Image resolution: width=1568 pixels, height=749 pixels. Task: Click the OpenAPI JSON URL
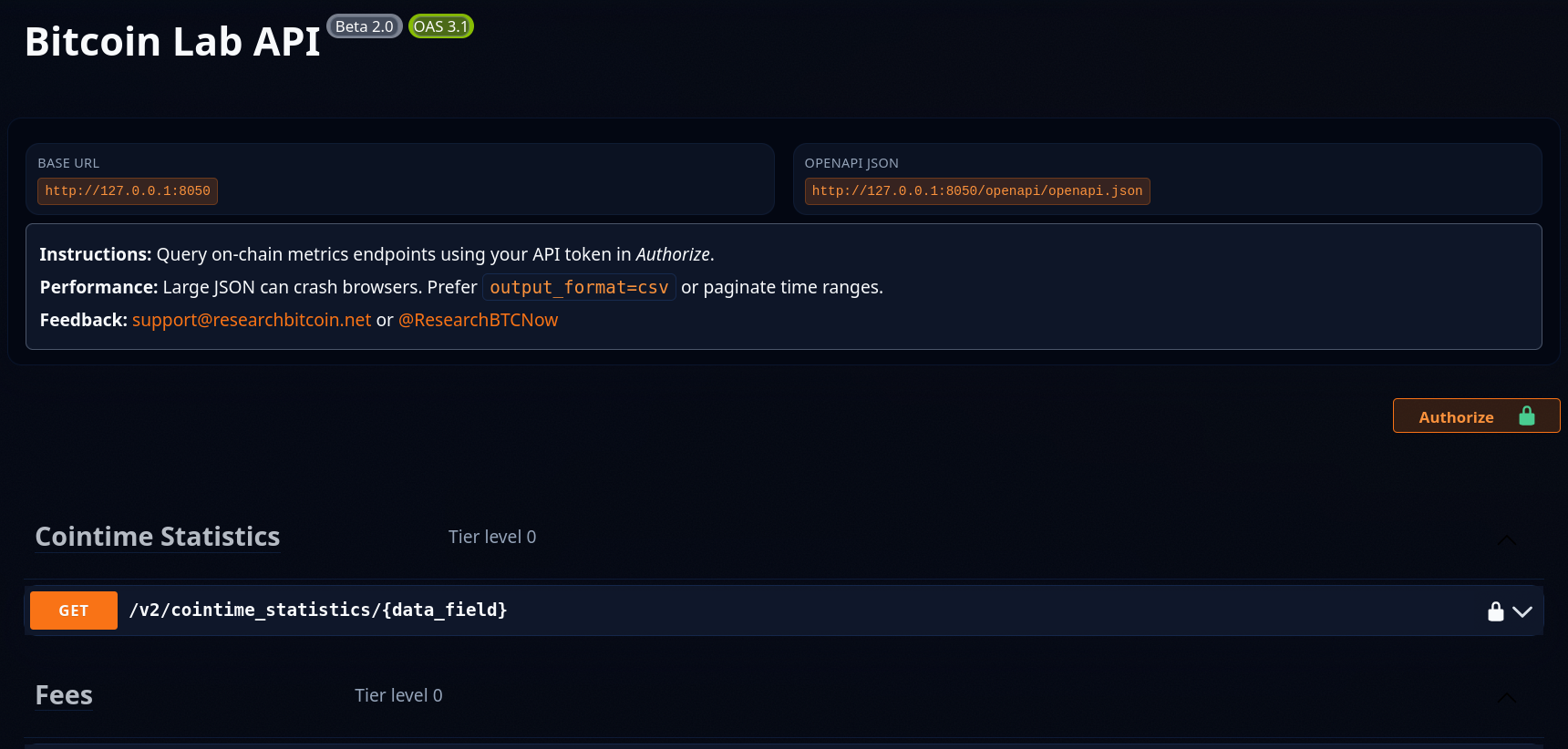977,191
